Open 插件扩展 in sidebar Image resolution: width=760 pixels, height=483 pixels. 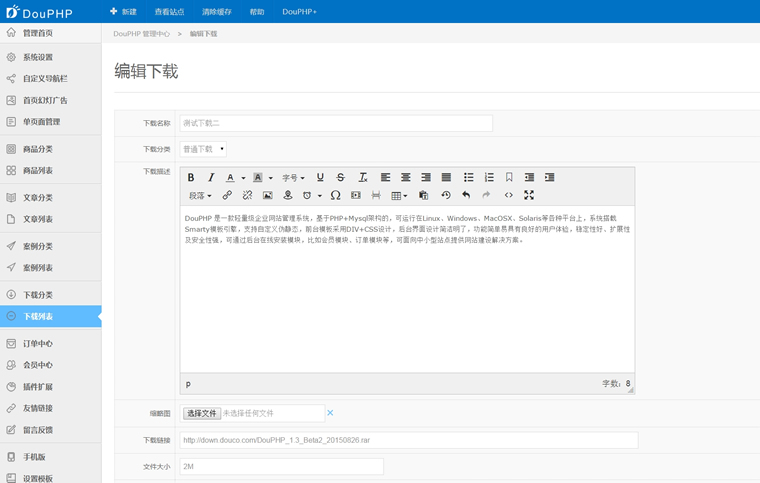(50, 387)
